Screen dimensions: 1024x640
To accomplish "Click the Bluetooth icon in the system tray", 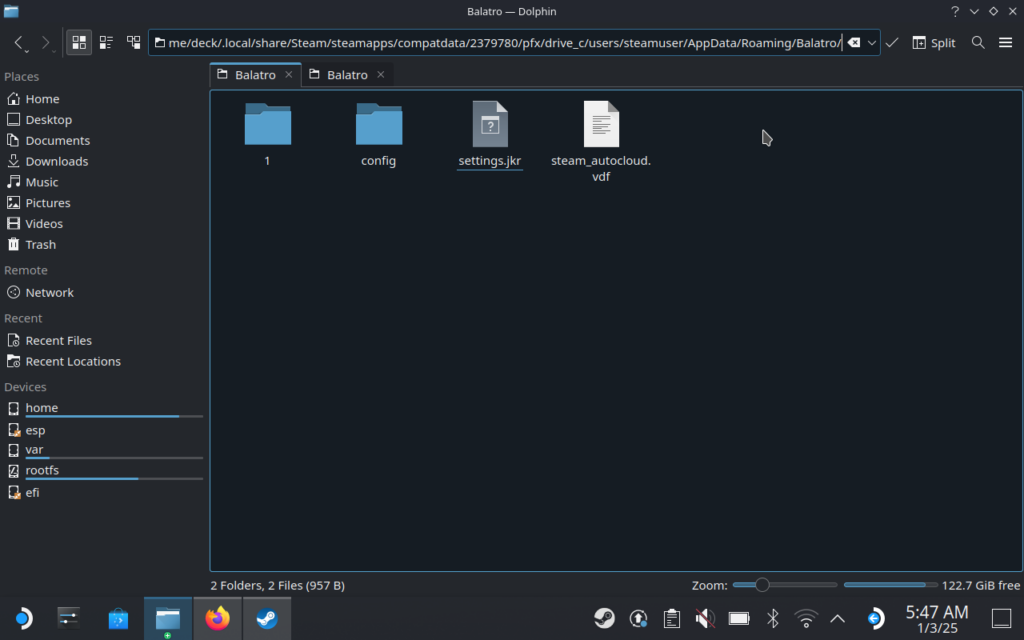I will (772, 619).
